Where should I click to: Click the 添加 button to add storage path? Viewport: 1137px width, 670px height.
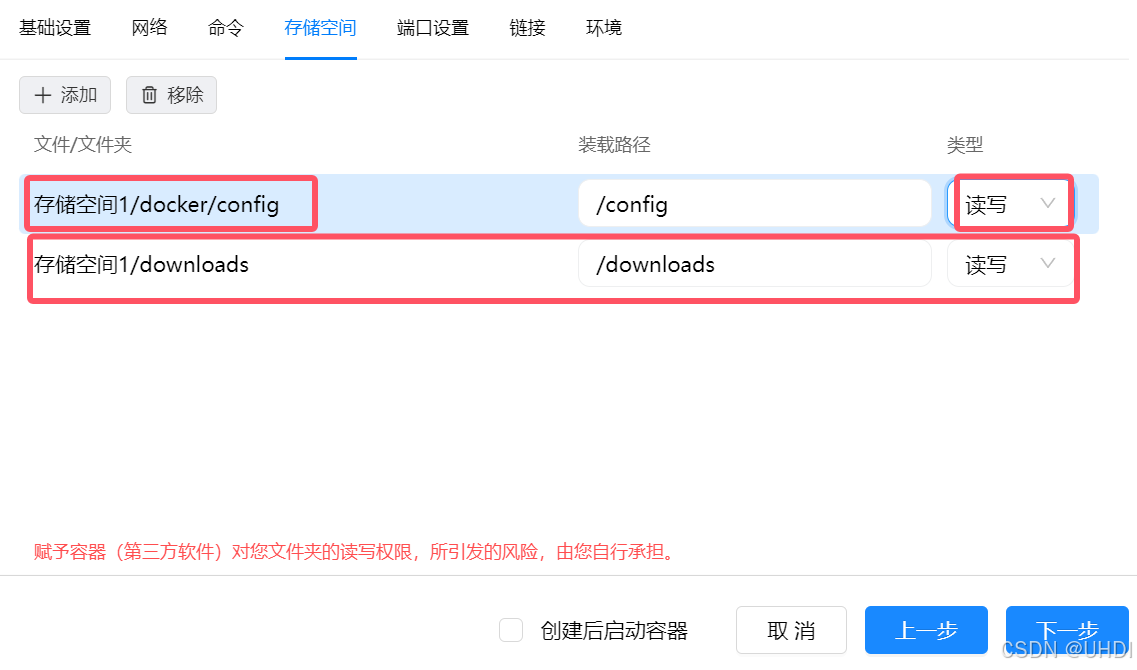pos(65,95)
